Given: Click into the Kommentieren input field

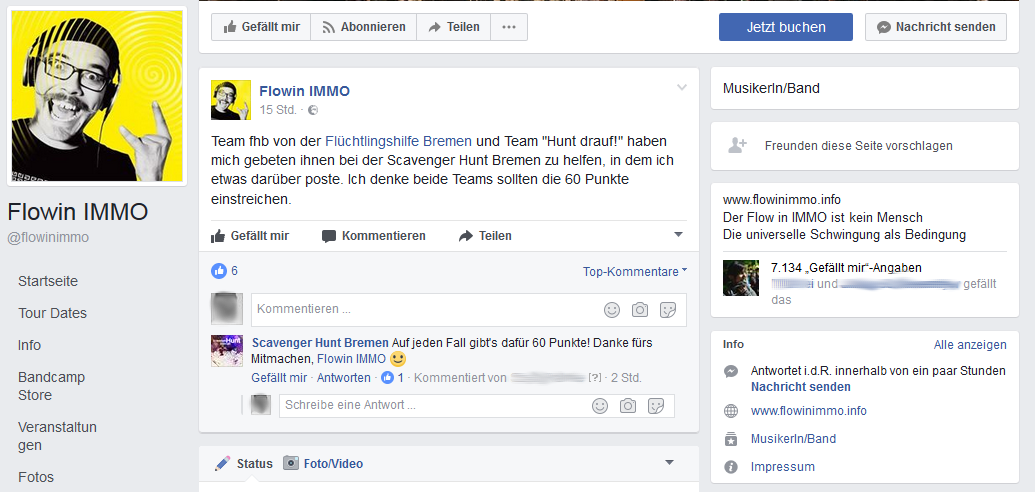Looking at the screenshot, I should 420,310.
